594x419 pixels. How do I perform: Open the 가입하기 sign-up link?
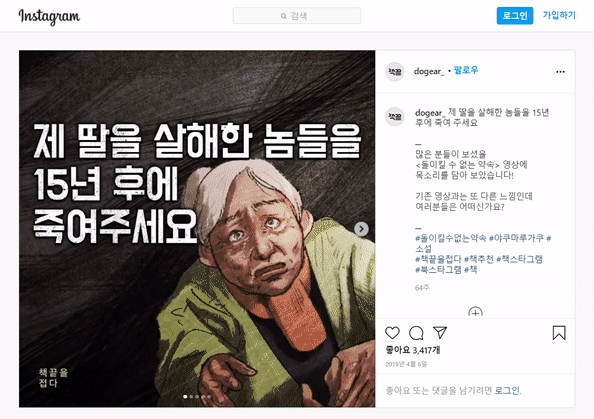559,15
